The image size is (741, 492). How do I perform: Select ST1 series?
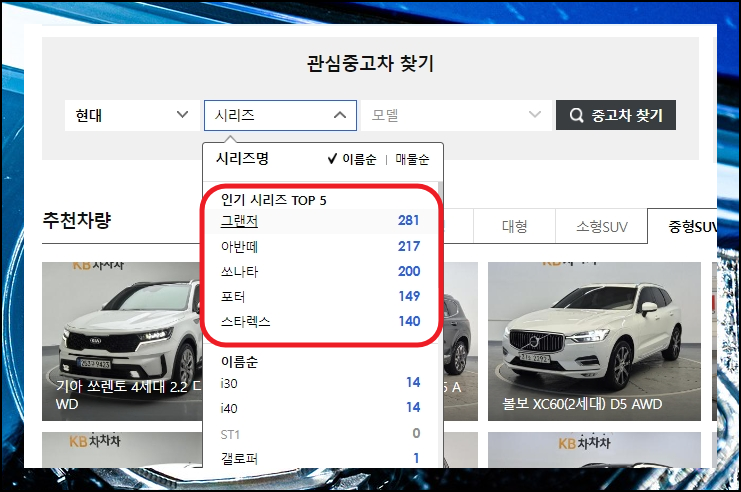click(320, 433)
